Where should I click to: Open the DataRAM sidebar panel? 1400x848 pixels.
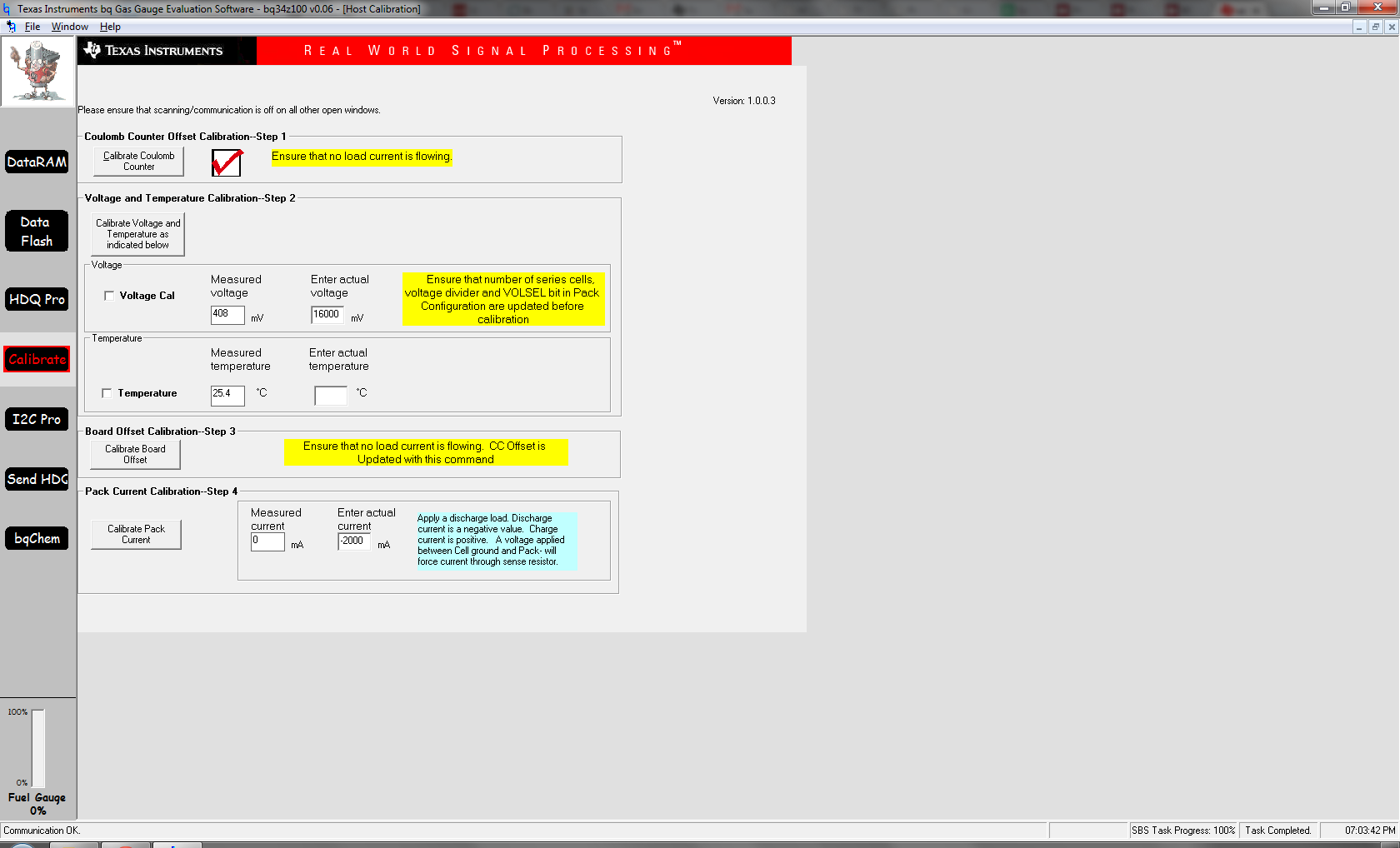tap(37, 162)
